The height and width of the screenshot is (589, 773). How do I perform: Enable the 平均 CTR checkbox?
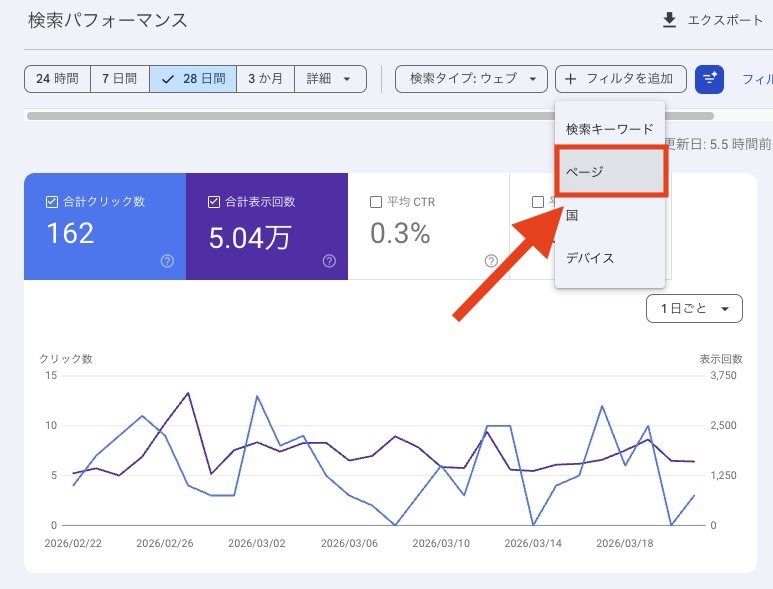coord(376,202)
